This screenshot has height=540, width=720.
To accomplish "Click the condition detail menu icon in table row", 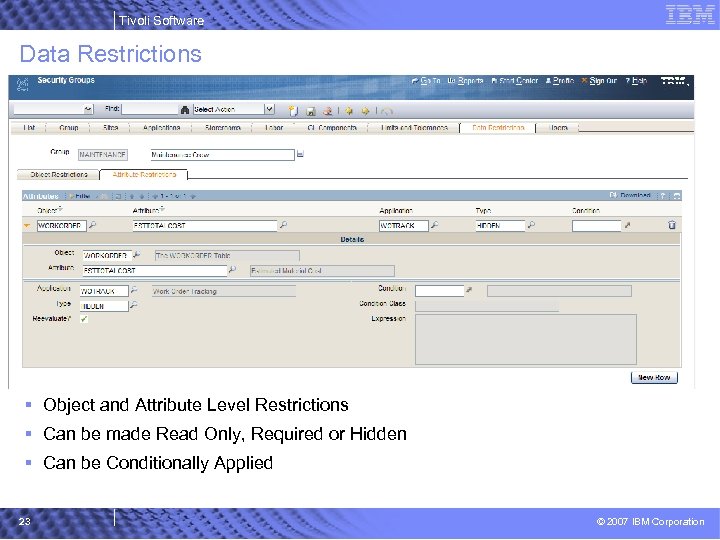I will (627, 225).
